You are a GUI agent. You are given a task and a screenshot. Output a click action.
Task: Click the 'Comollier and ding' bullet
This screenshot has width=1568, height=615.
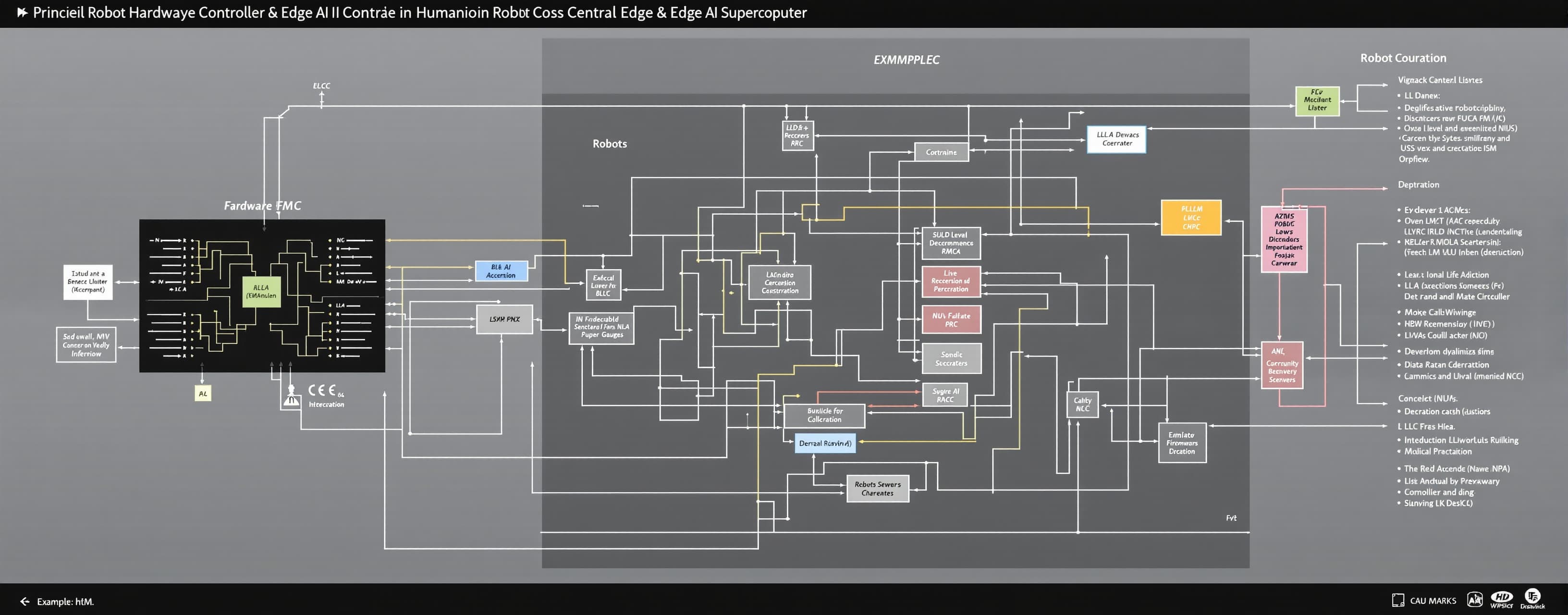pos(1440,492)
